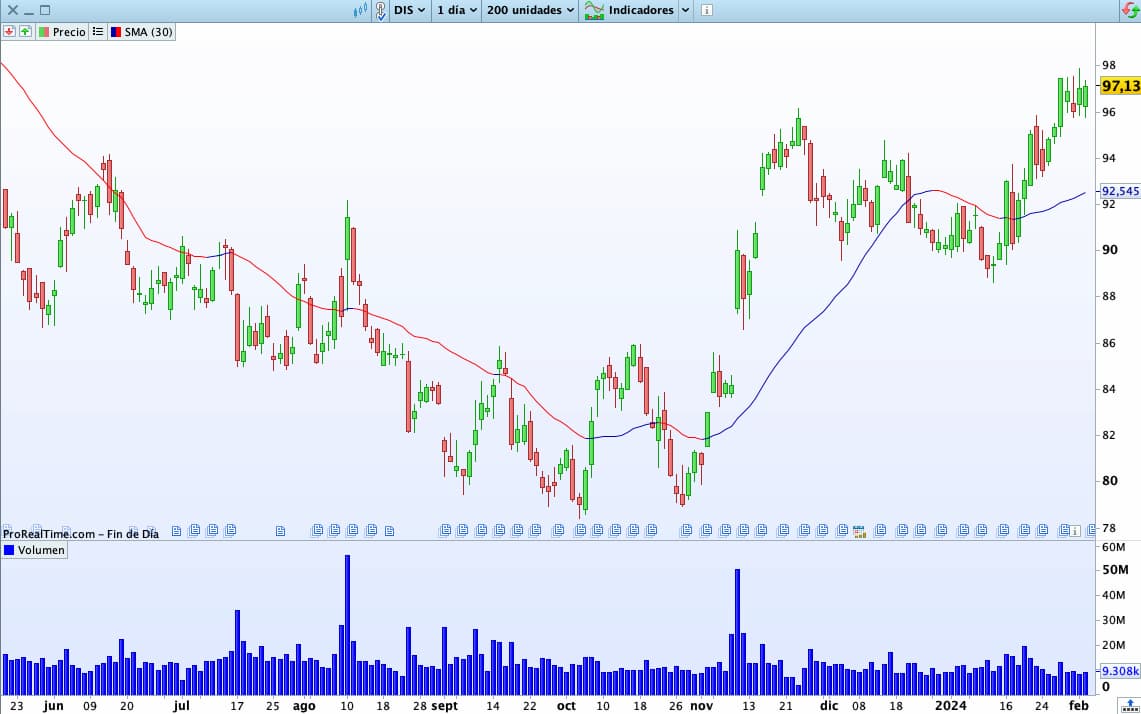Open the list icon next to Precio

click(x=98, y=32)
